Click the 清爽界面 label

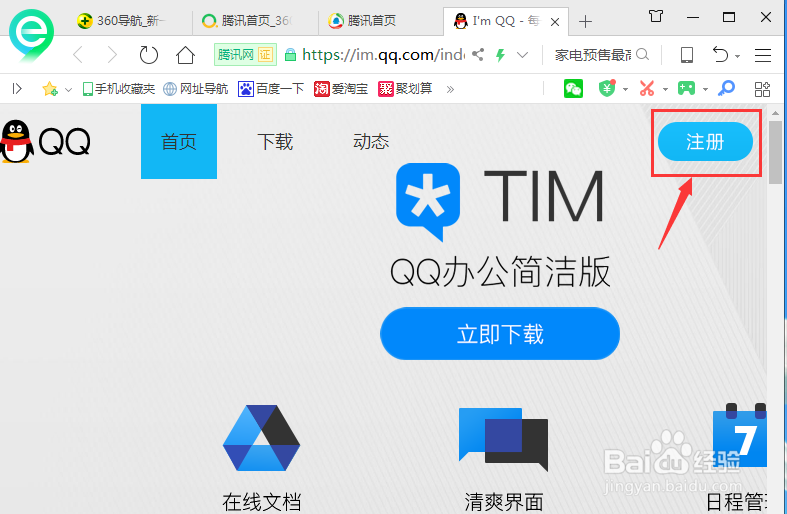click(x=504, y=502)
